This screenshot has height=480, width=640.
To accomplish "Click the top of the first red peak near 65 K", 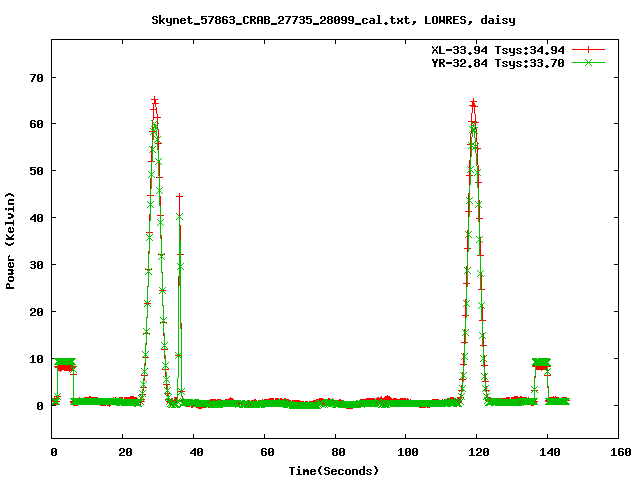I will pyautogui.click(x=154, y=100).
